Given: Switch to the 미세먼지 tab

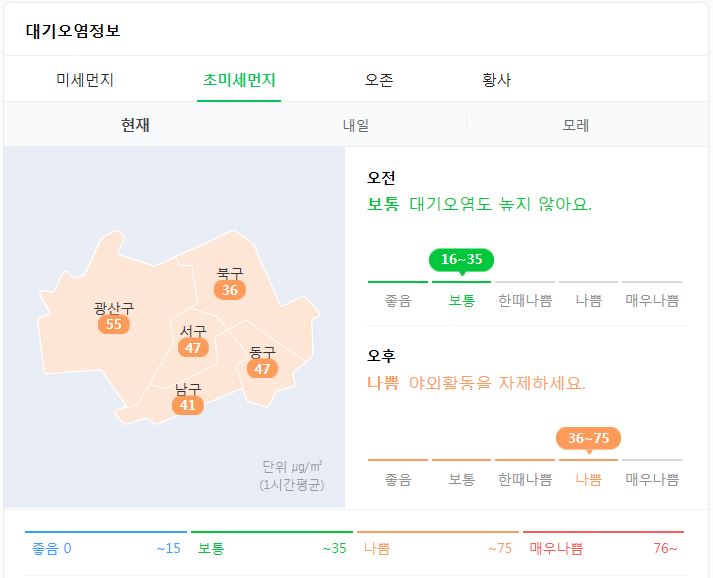Looking at the screenshot, I should (x=85, y=80).
